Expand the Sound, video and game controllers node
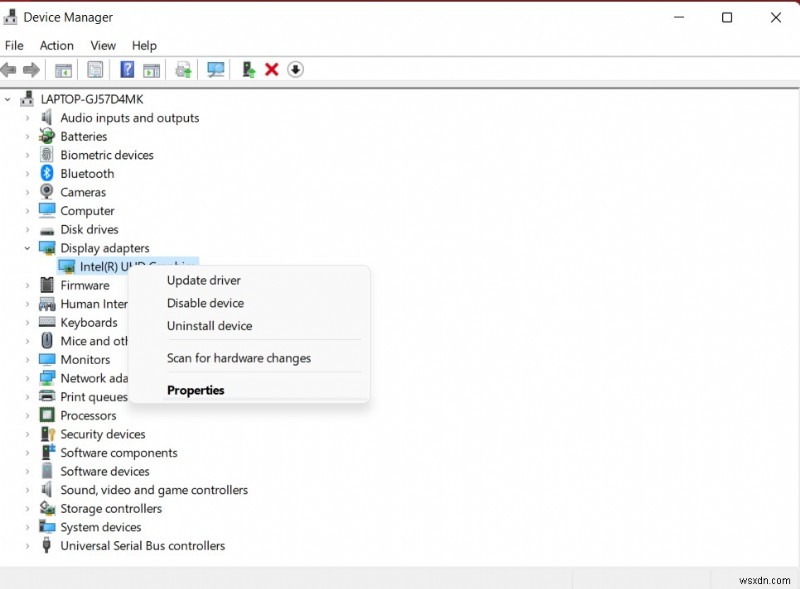Viewport: 800px width, 589px height. [25, 490]
